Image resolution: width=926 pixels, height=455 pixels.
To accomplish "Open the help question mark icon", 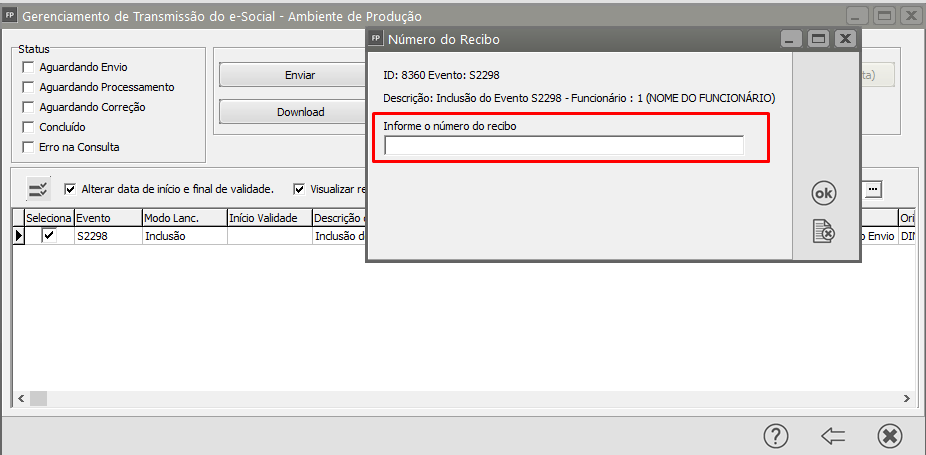I will click(776, 436).
